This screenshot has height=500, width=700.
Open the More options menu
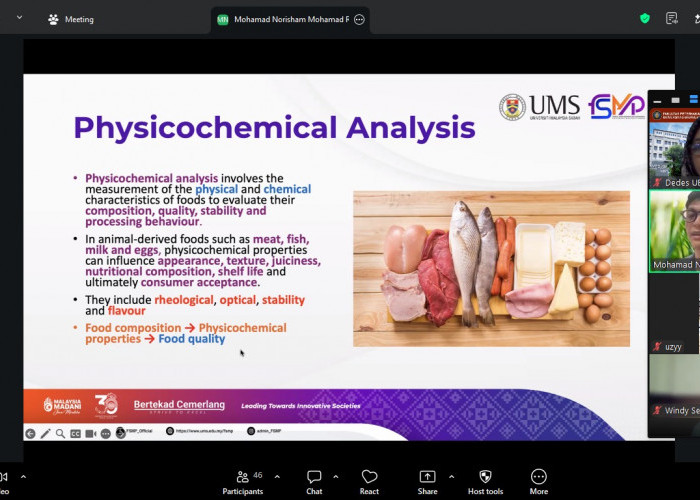(x=539, y=482)
